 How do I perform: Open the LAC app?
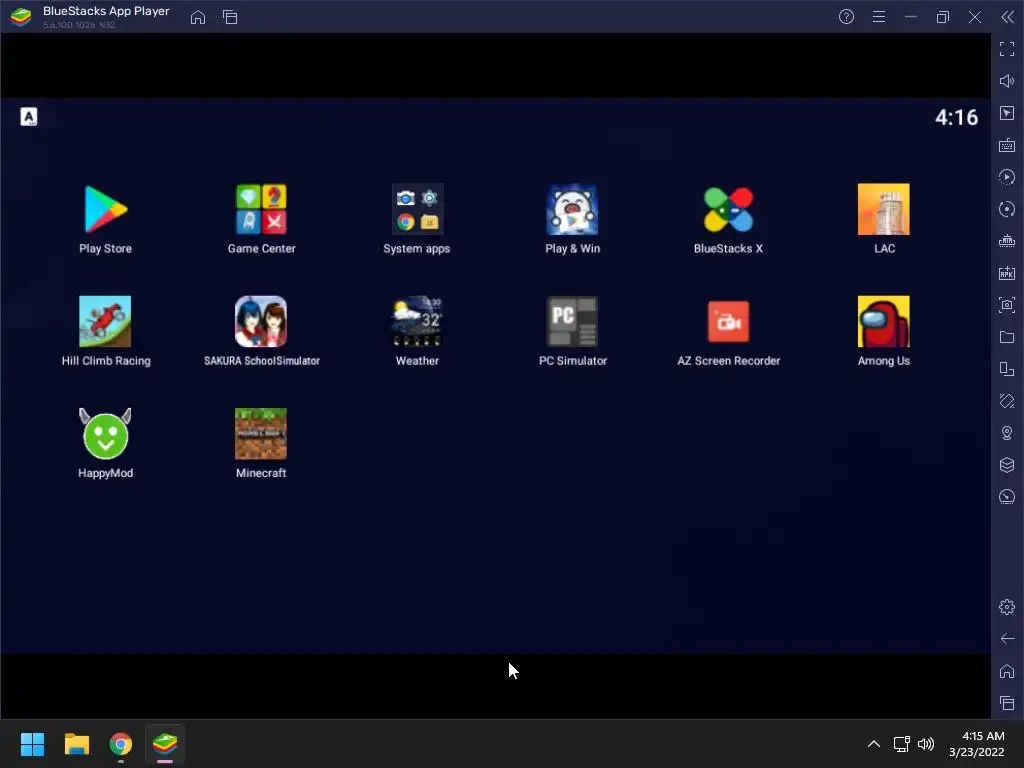[x=884, y=210]
